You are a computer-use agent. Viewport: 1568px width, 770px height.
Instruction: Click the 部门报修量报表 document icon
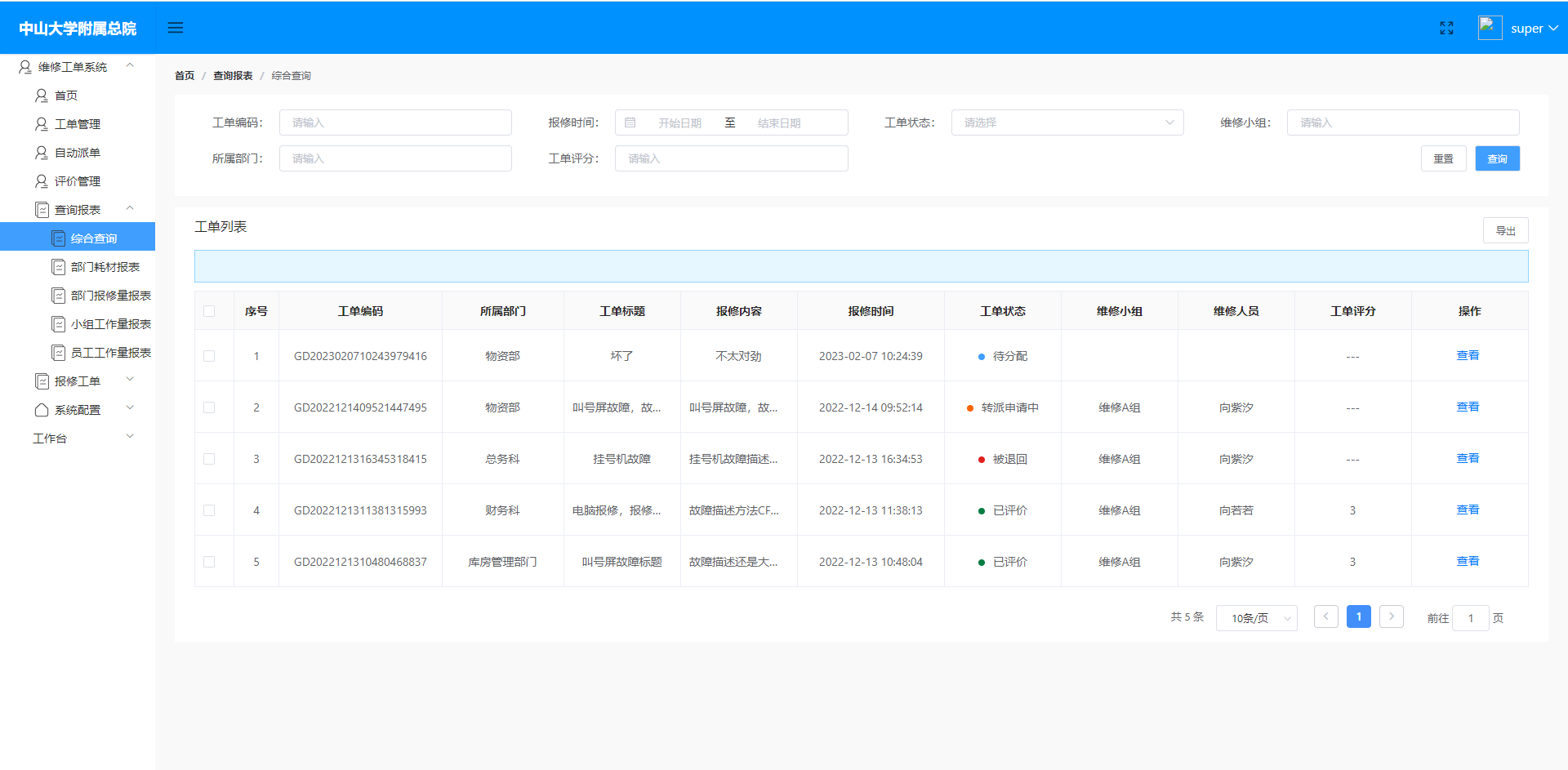click(x=58, y=296)
